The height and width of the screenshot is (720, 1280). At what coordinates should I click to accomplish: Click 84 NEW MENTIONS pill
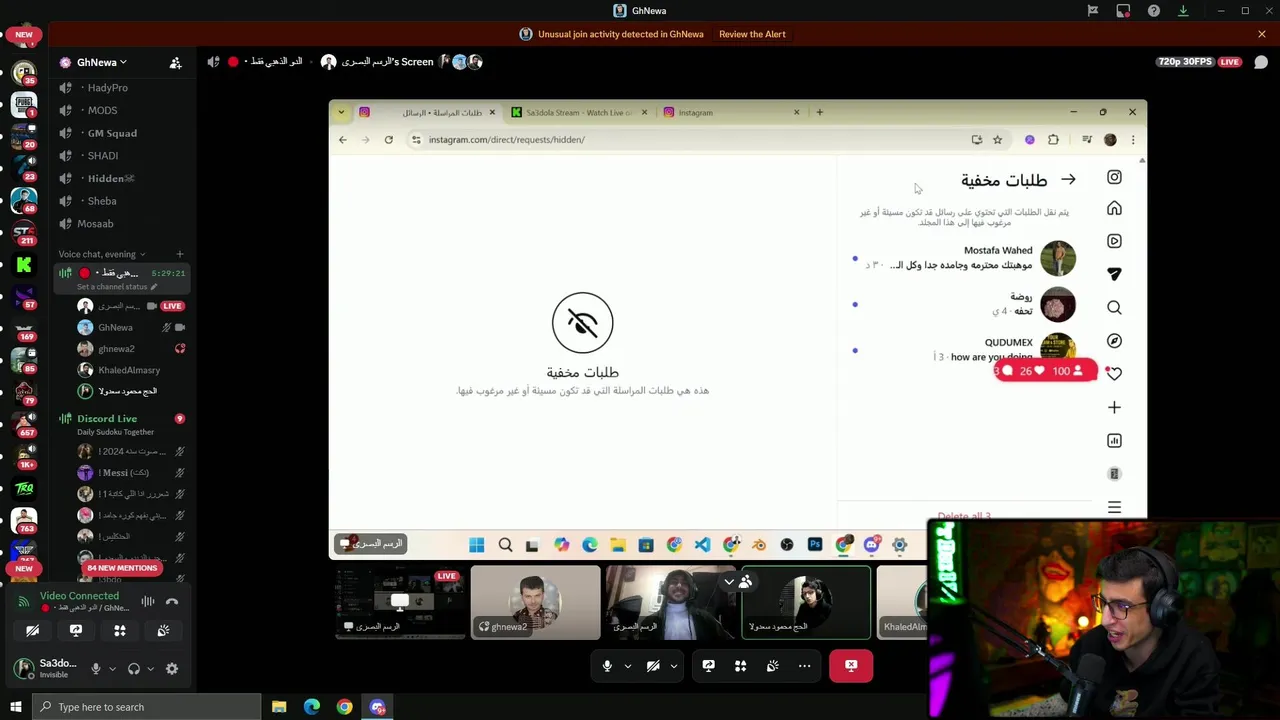pos(122,568)
